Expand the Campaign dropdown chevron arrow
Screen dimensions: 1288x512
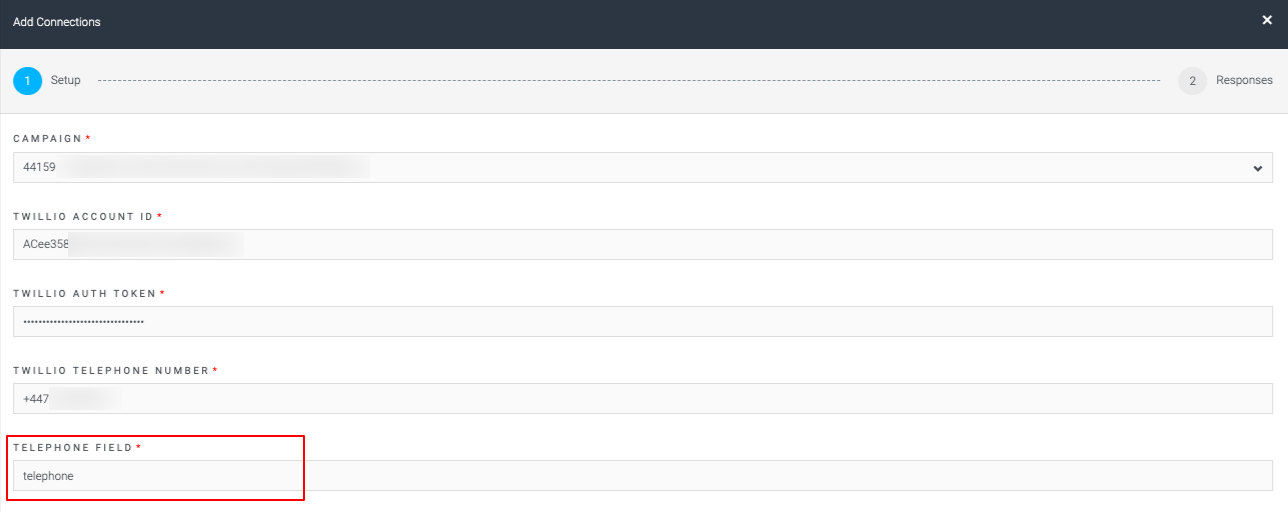(1258, 168)
